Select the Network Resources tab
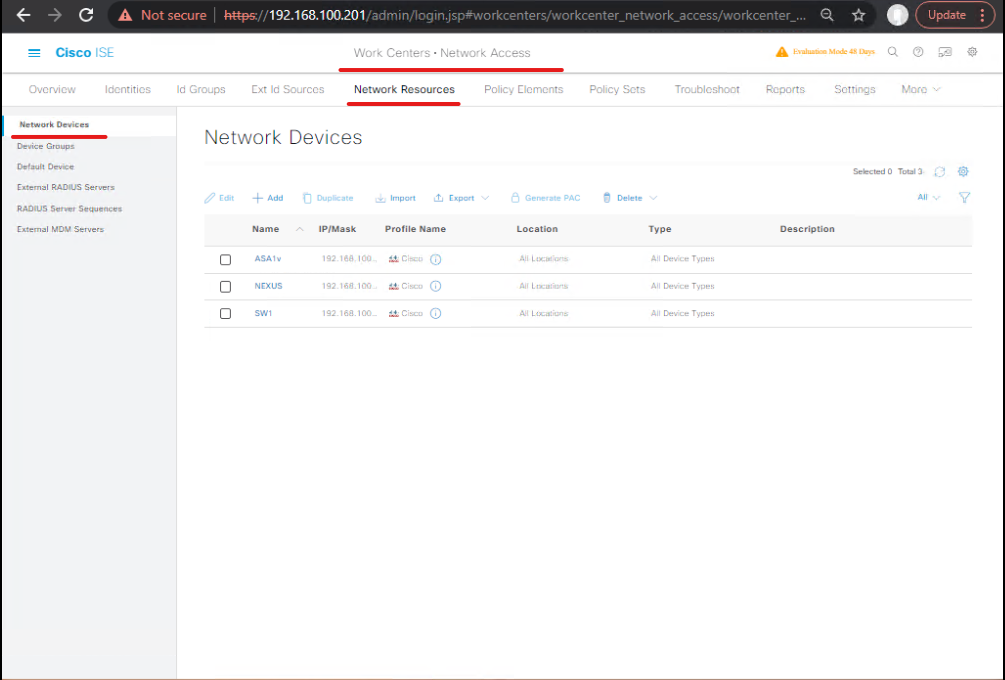The height and width of the screenshot is (680, 1005). click(x=404, y=90)
